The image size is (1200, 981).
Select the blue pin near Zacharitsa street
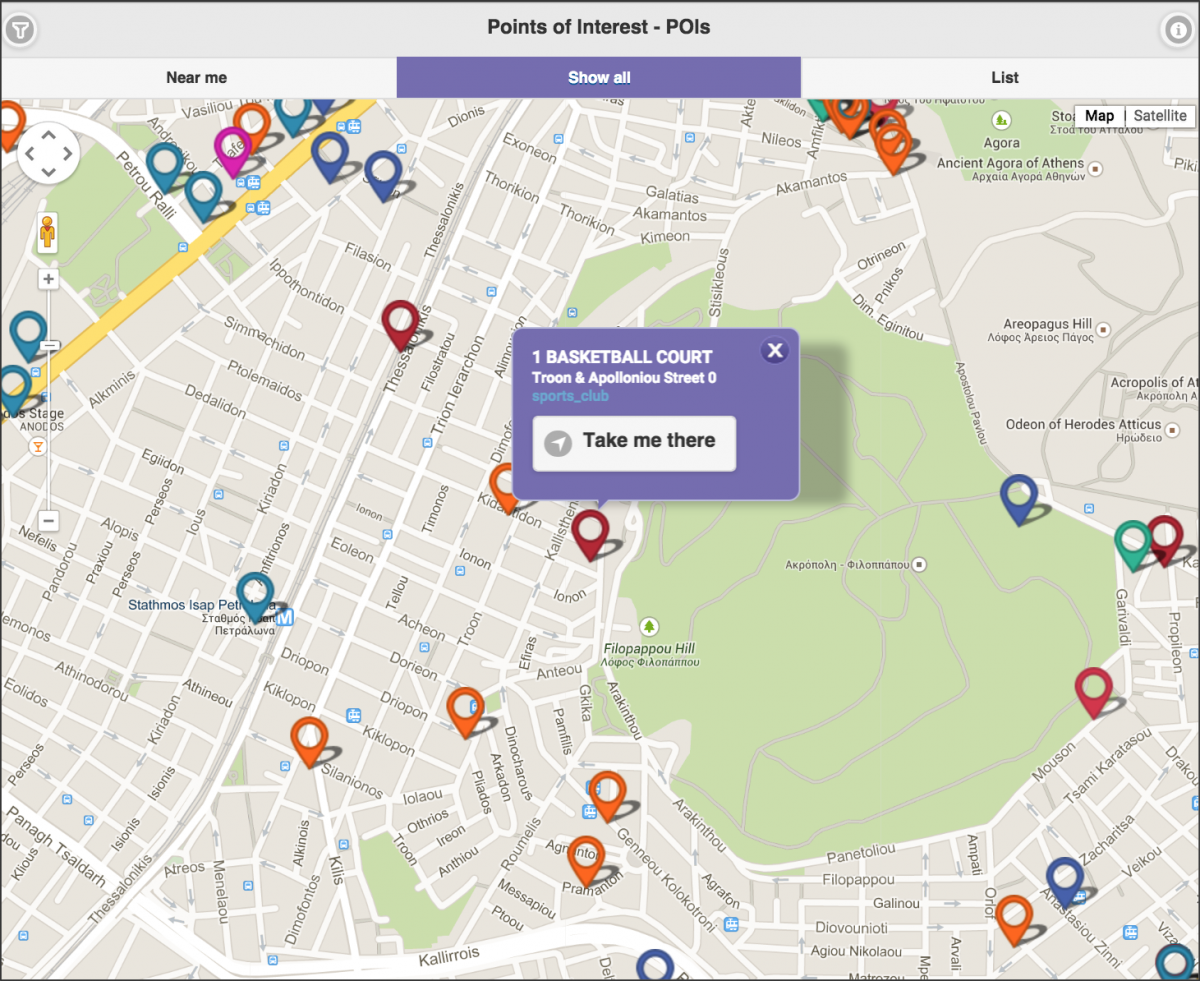coord(1065,882)
